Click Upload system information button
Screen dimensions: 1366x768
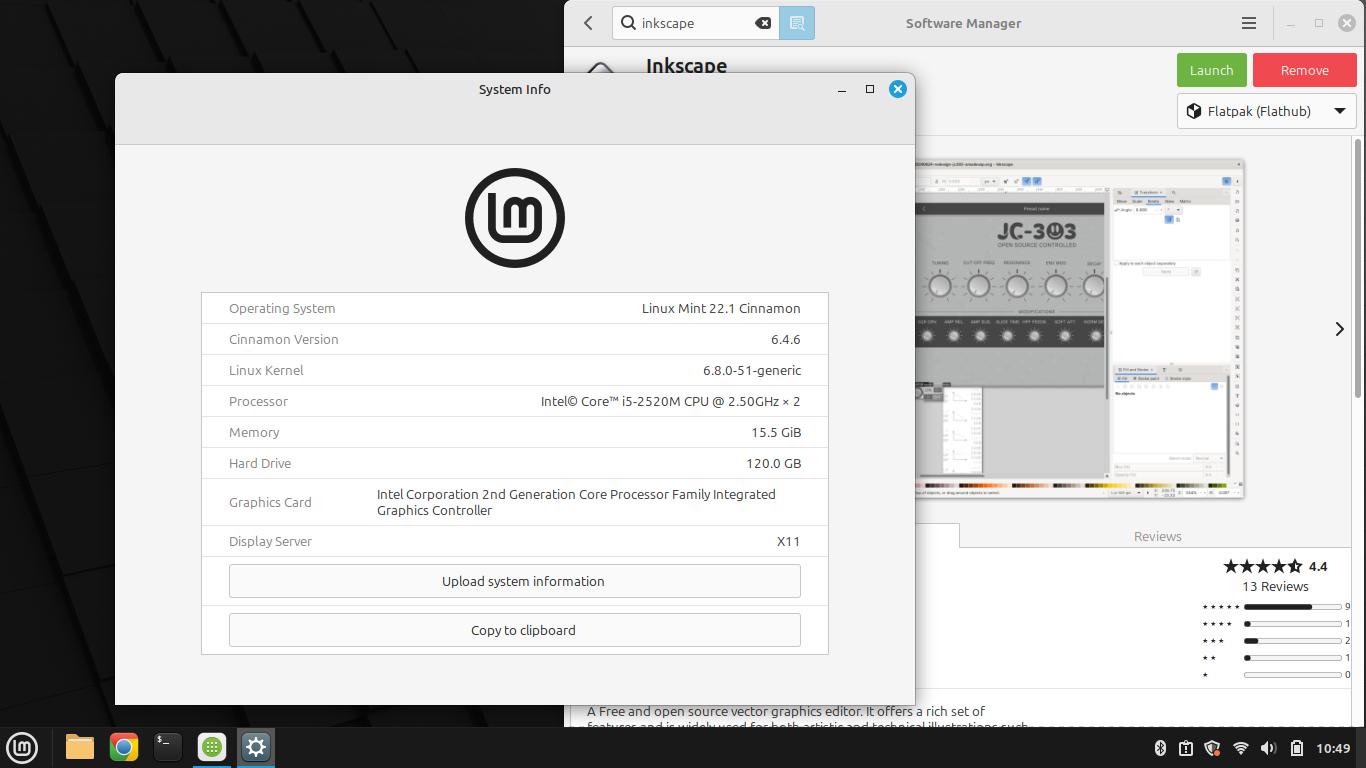tap(514, 581)
